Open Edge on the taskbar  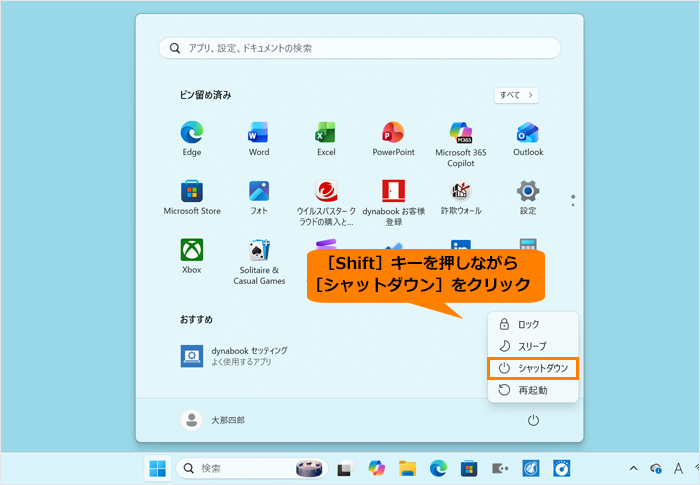click(x=438, y=468)
